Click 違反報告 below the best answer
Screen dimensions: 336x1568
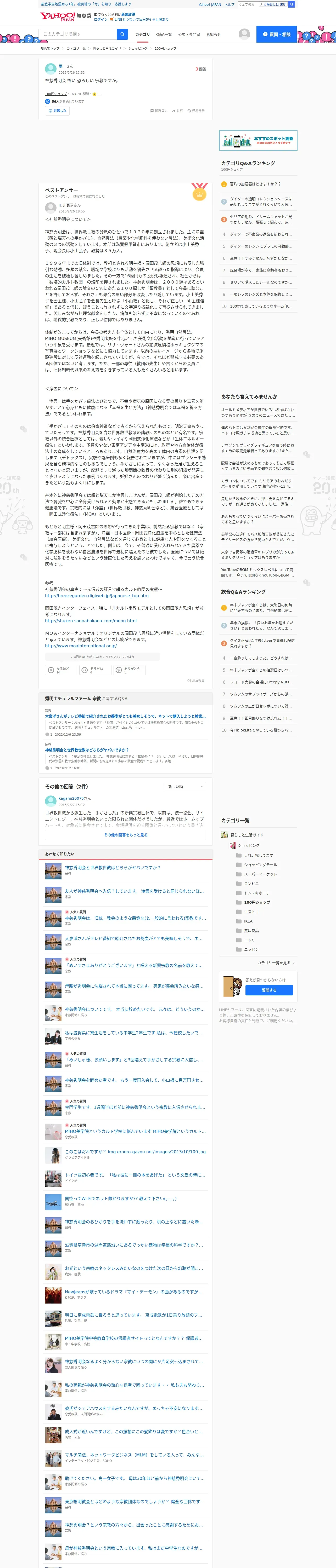tap(196, 681)
